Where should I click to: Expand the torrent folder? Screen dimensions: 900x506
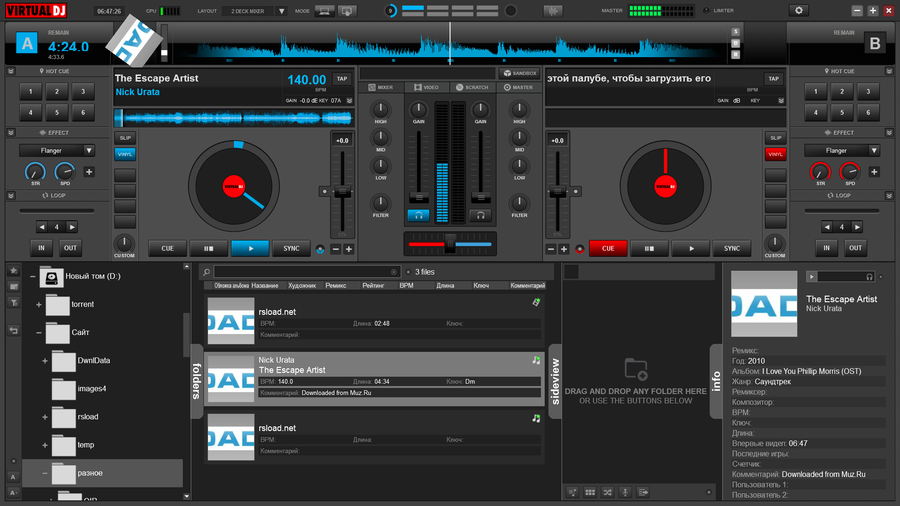click(x=39, y=305)
